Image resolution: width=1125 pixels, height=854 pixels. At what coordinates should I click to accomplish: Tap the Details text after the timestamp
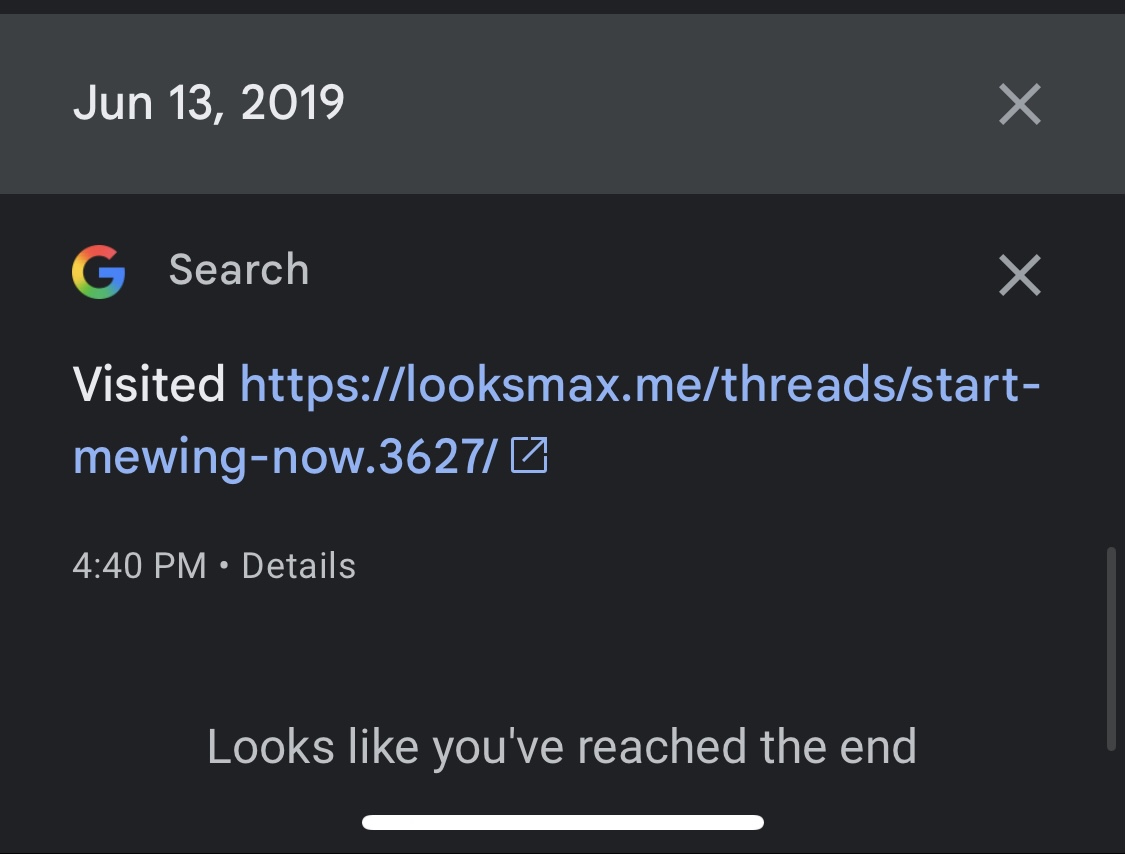point(298,566)
